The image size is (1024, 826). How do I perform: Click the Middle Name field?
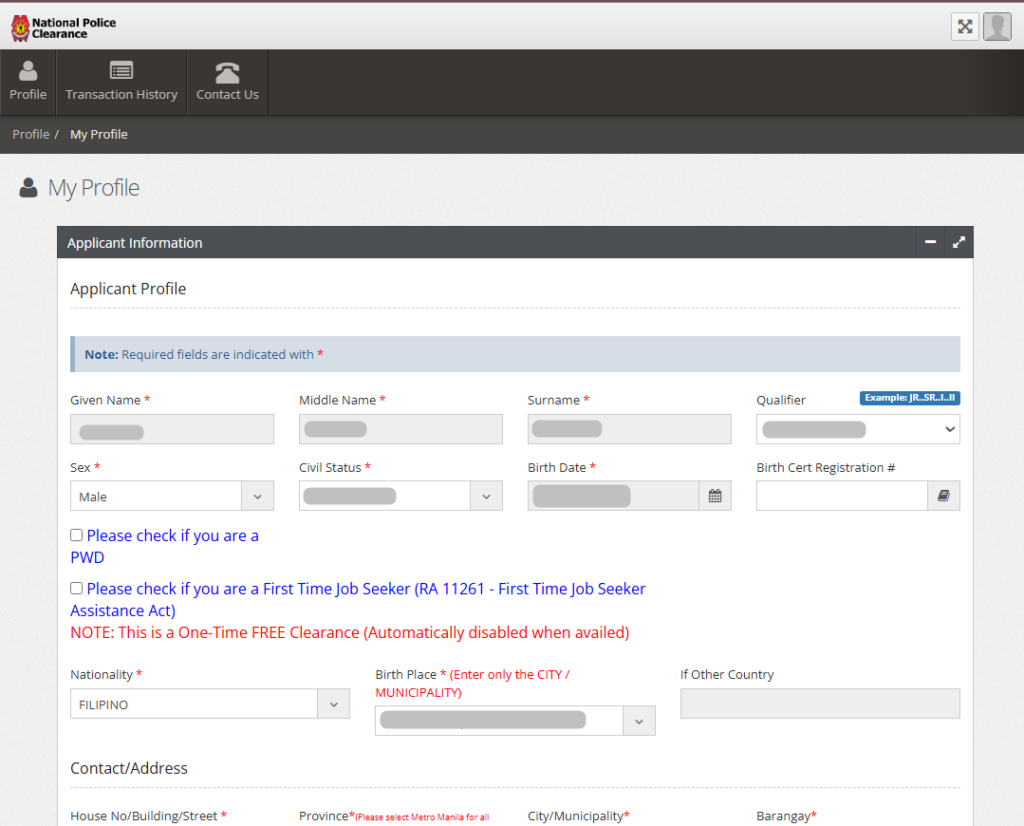click(400, 429)
